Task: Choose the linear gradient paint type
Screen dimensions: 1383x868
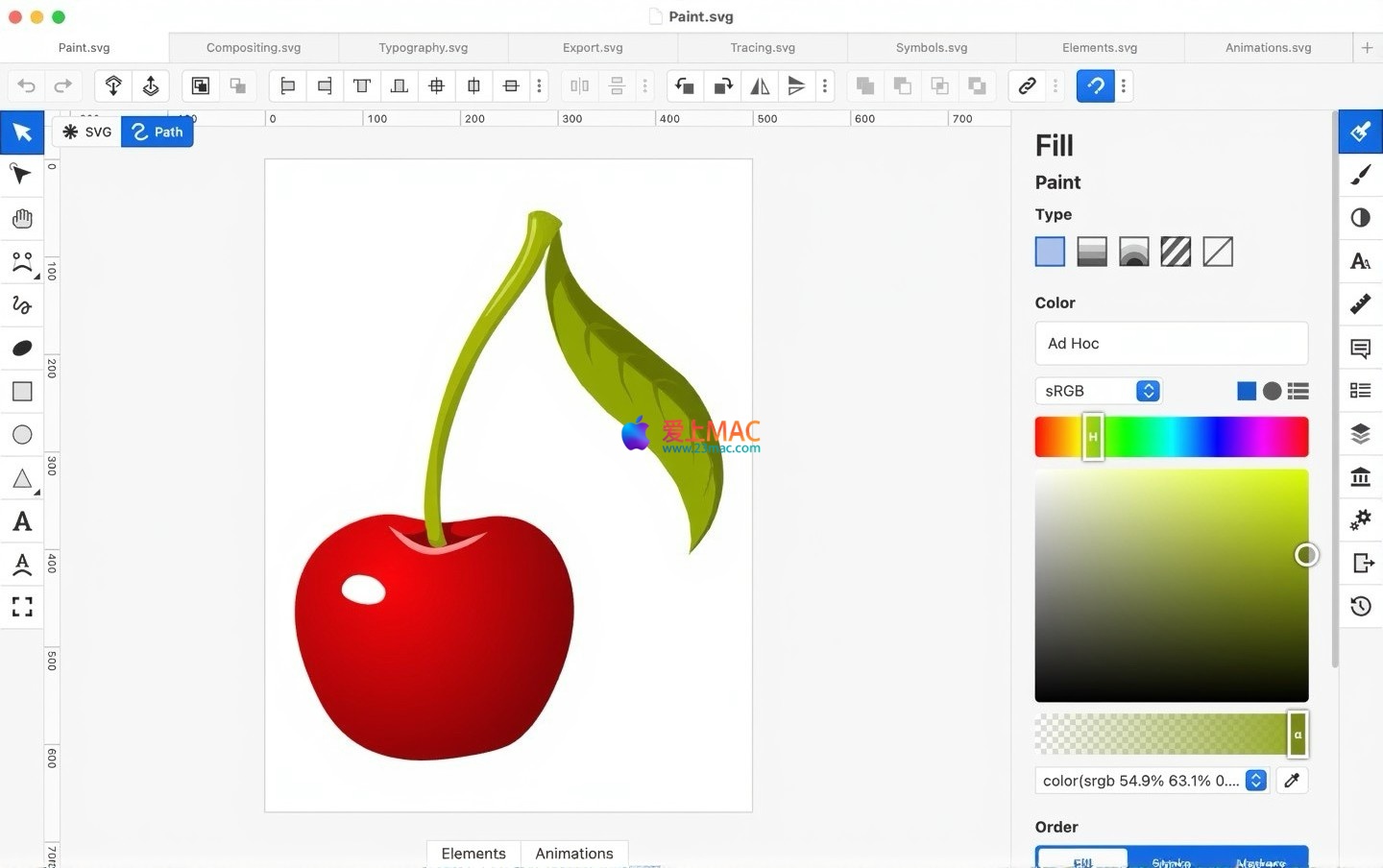Action: (1092, 252)
